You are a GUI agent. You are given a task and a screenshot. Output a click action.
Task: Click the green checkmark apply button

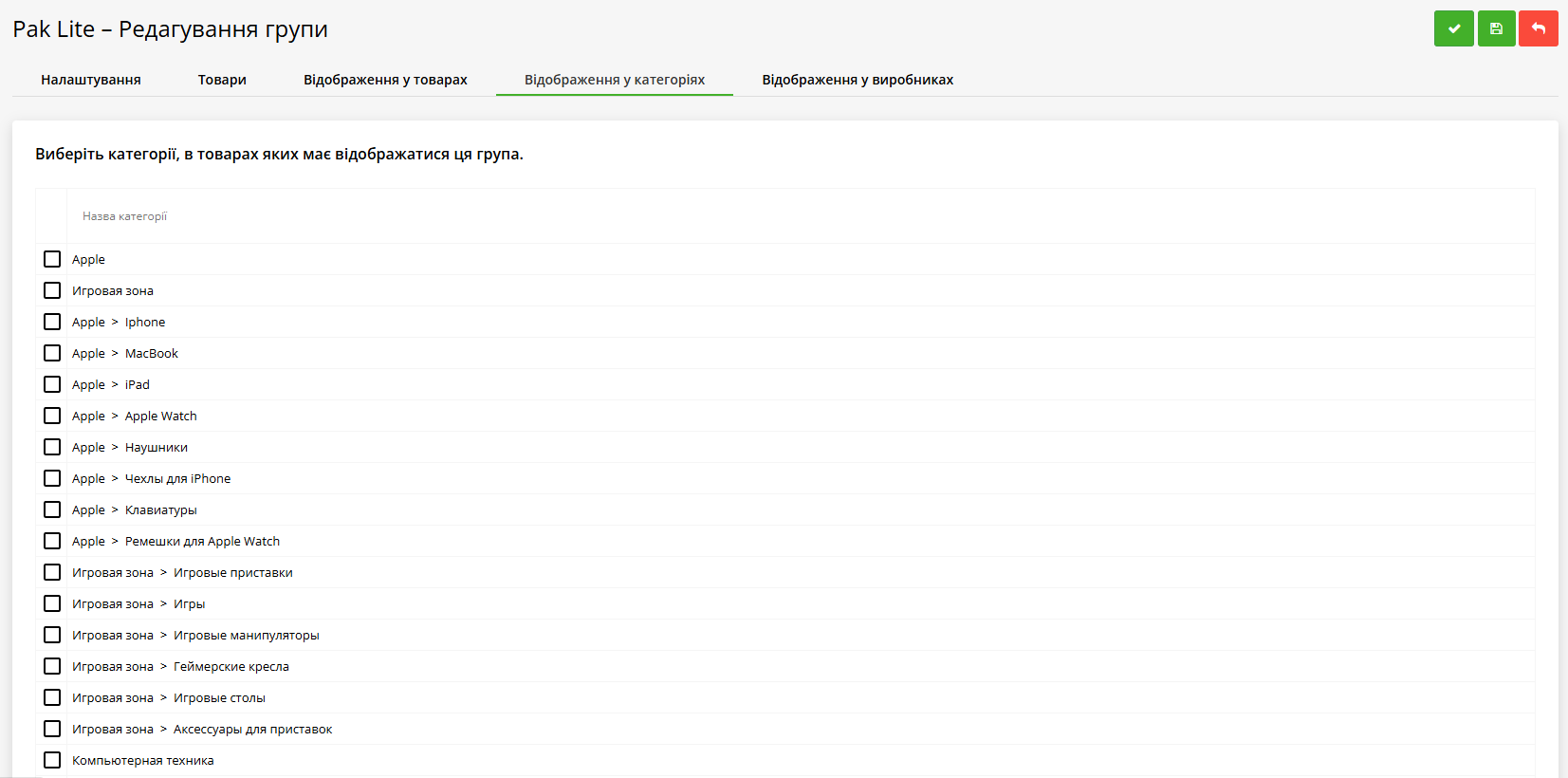coord(1453,28)
